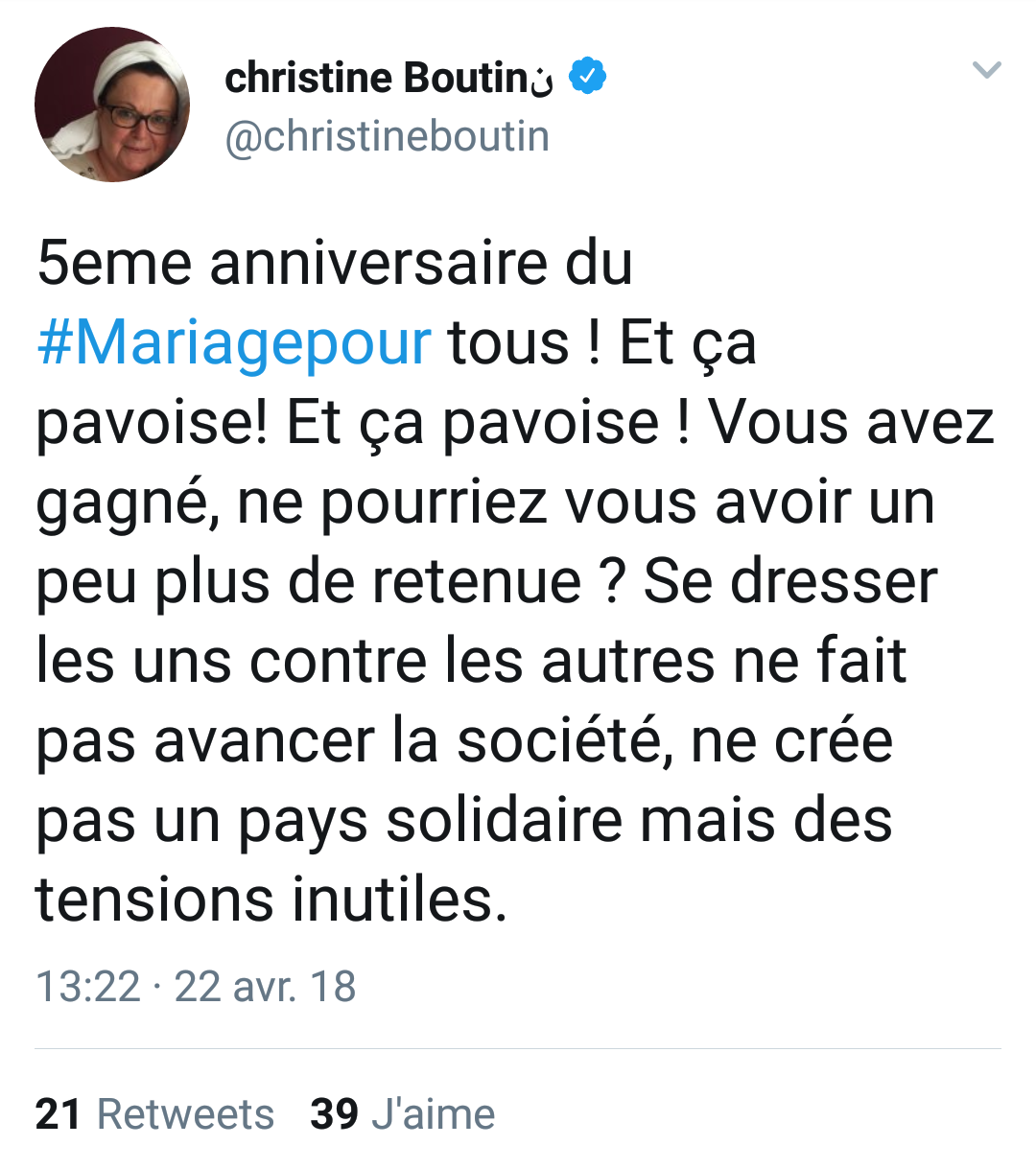This screenshot has height=1169, width=1036.
Task: Click the retweet count number 21
Action: click(58, 1114)
